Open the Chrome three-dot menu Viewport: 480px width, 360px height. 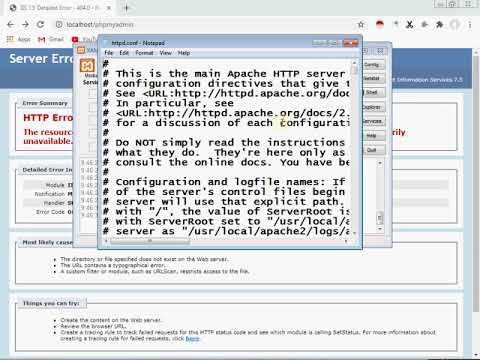tap(470, 24)
